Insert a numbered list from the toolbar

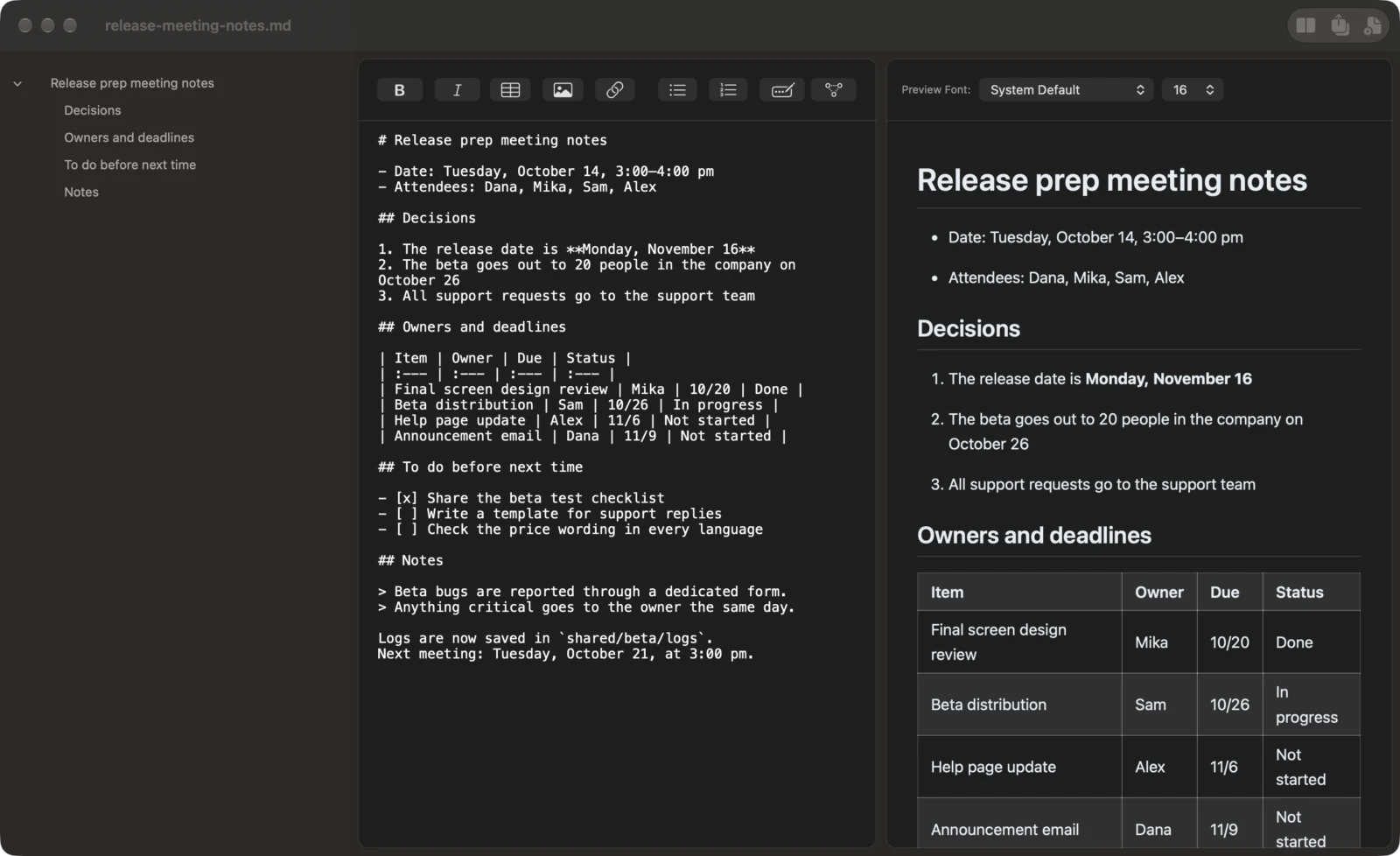pyautogui.click(x=728, y=90)
